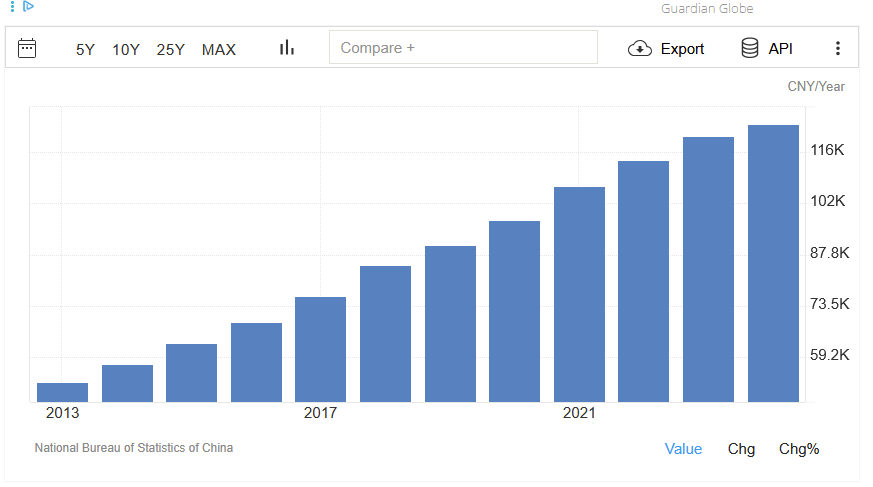Click National Bureau of Statistics of China
The image size is (873, 487).
point(134,448)
